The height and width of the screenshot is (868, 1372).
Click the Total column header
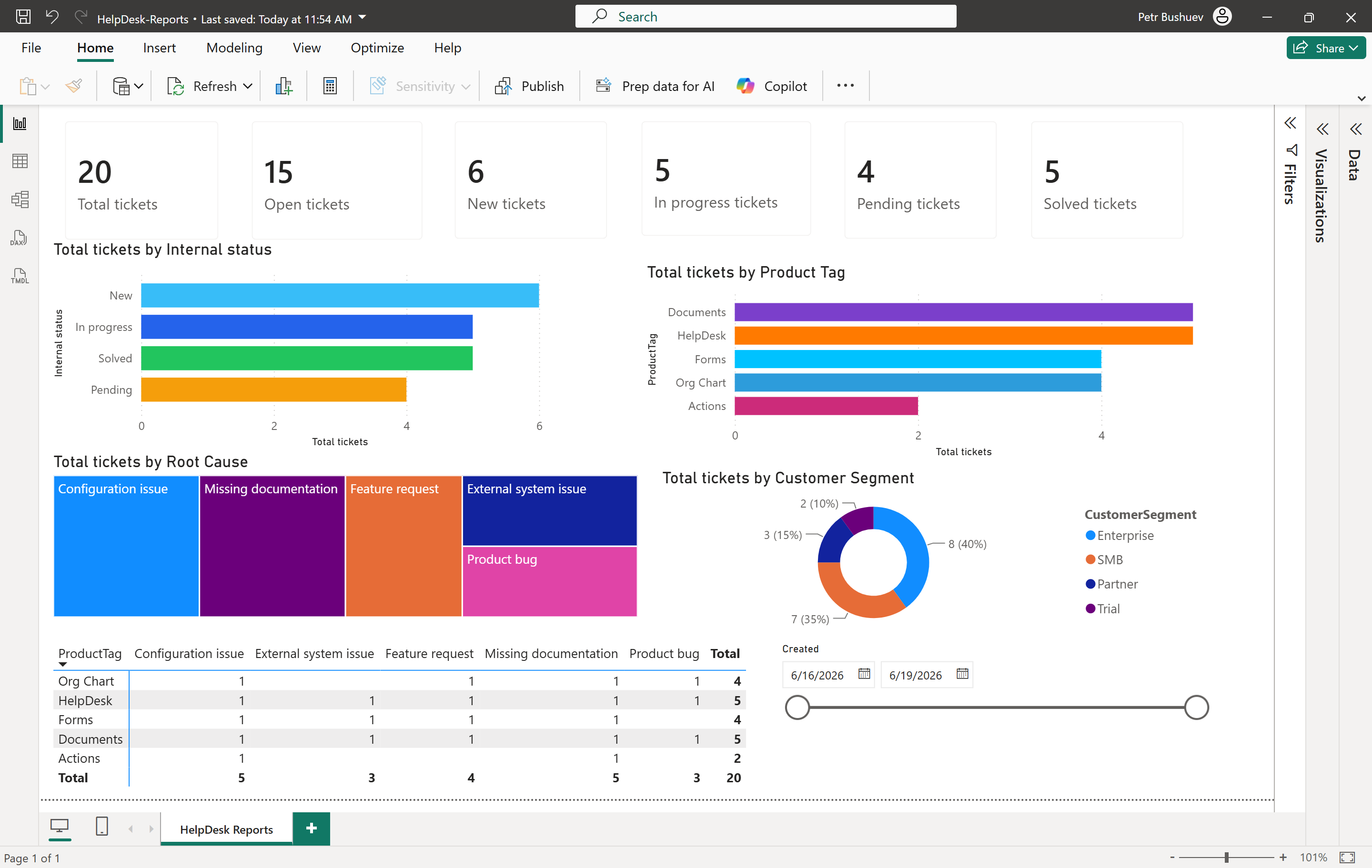pyautogui.click(x=725, y=653)
